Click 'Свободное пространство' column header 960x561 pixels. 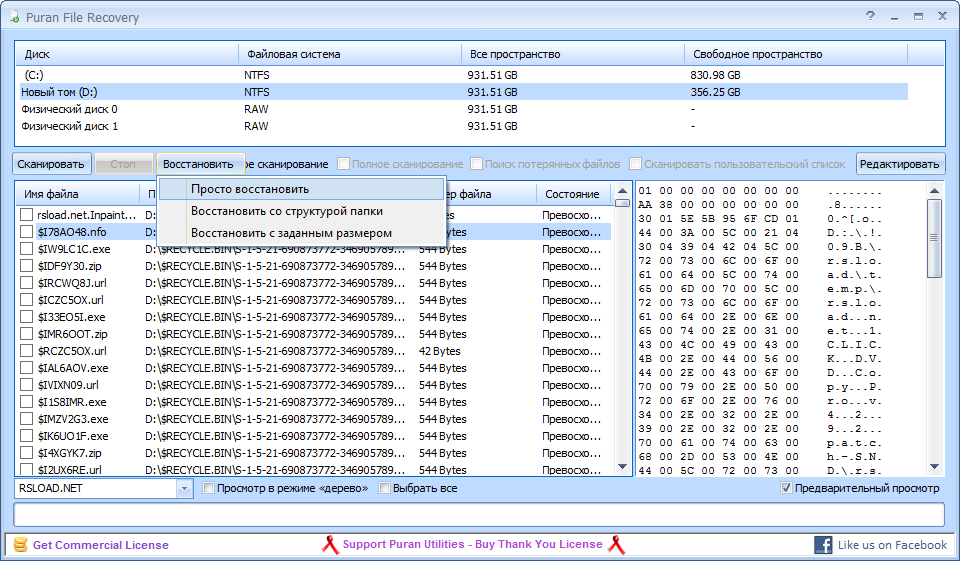coord(796,54)
